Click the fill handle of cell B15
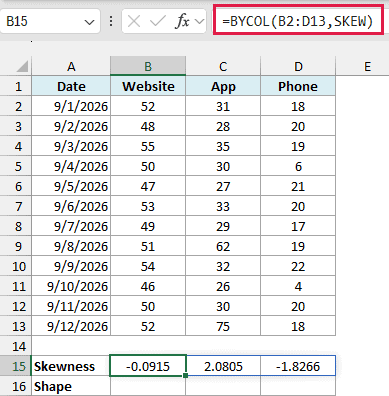This screenshot has width=389, height=396. [x=186, y=375]
